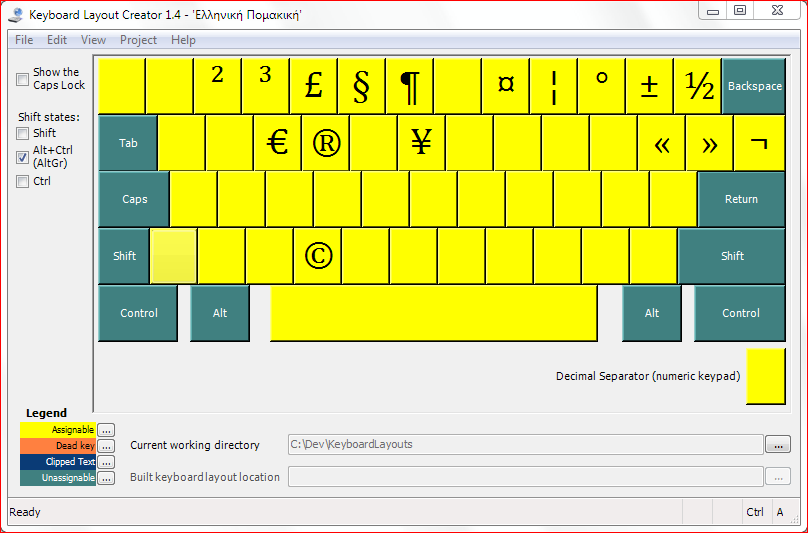Open the Edit menu
The width and height of the screenshot is (808, 533).
(x=57, y=40)
